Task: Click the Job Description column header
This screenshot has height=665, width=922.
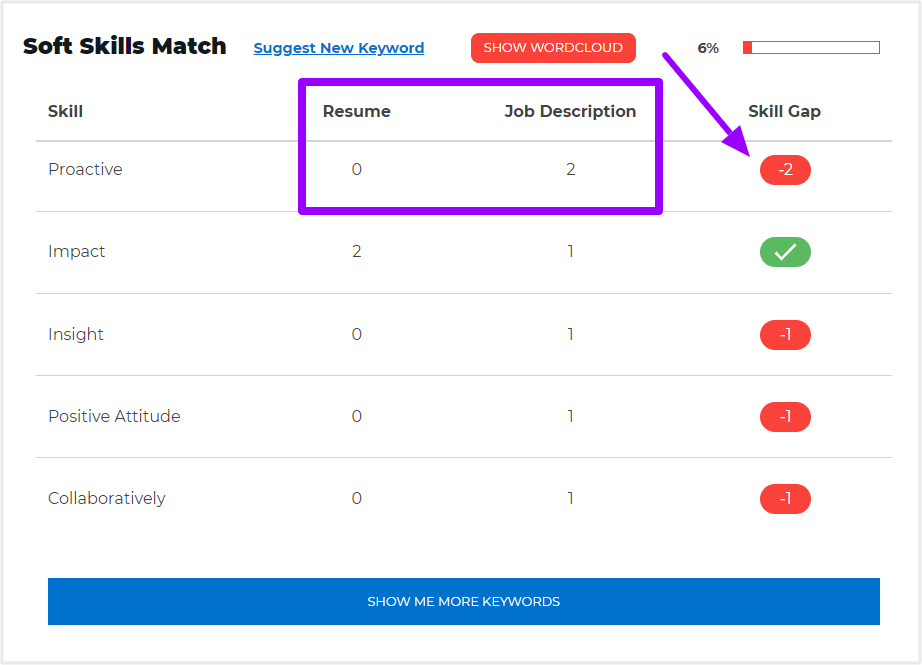Action: tap(570, 111)
